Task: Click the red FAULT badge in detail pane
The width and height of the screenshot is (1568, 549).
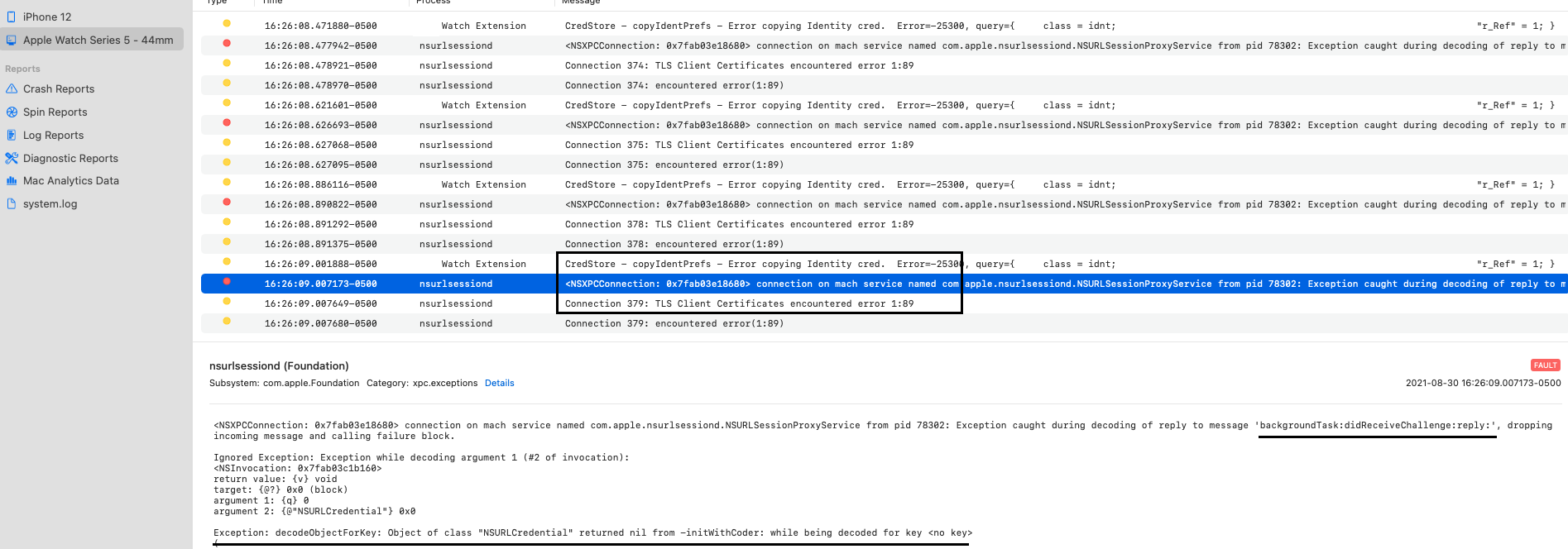Action: click(1546, 365)
